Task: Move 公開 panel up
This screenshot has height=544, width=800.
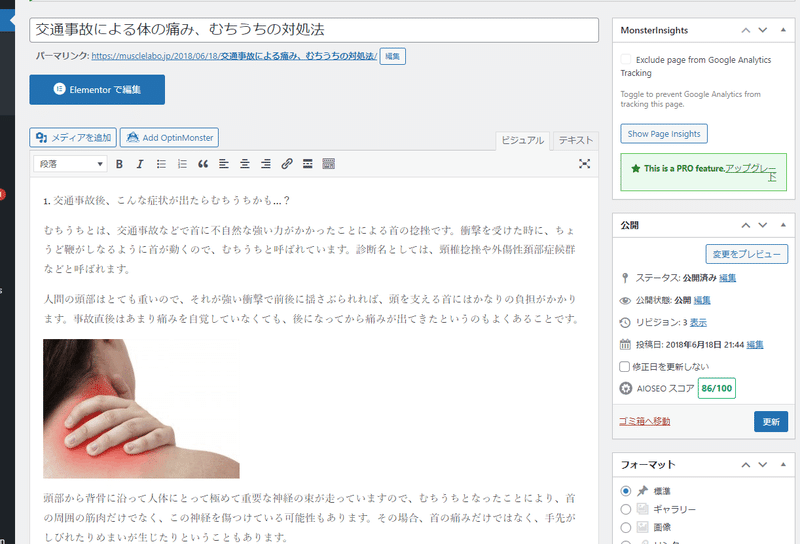Action: coord(746,225)
